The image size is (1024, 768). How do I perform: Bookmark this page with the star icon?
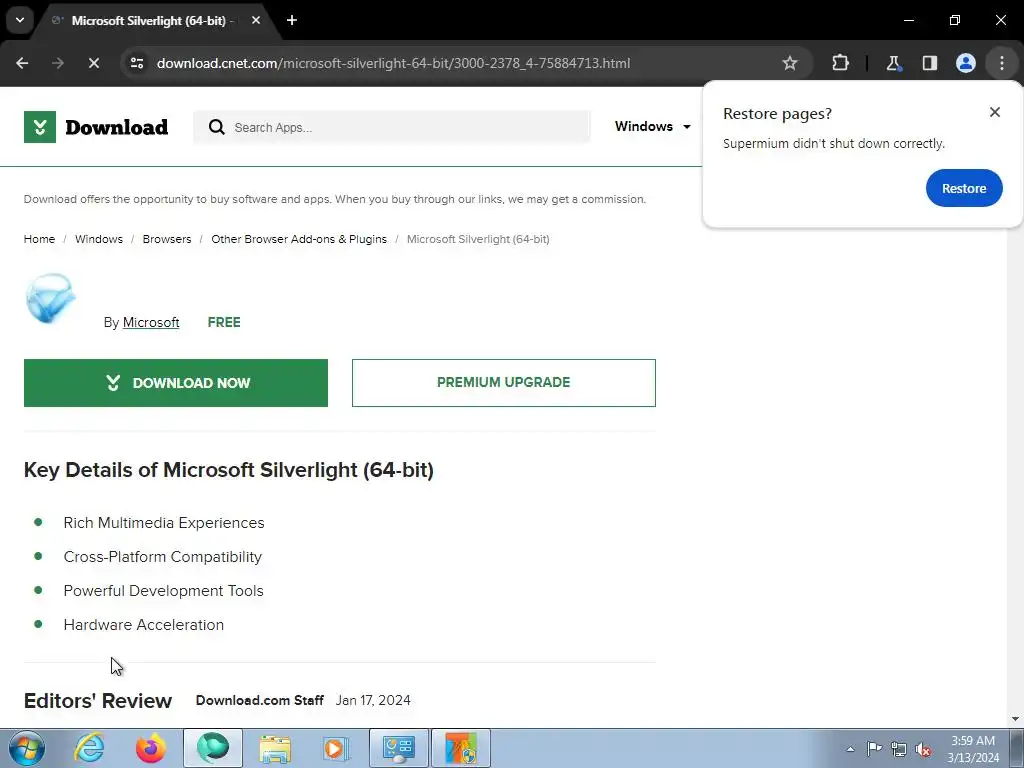pos(790,63)
